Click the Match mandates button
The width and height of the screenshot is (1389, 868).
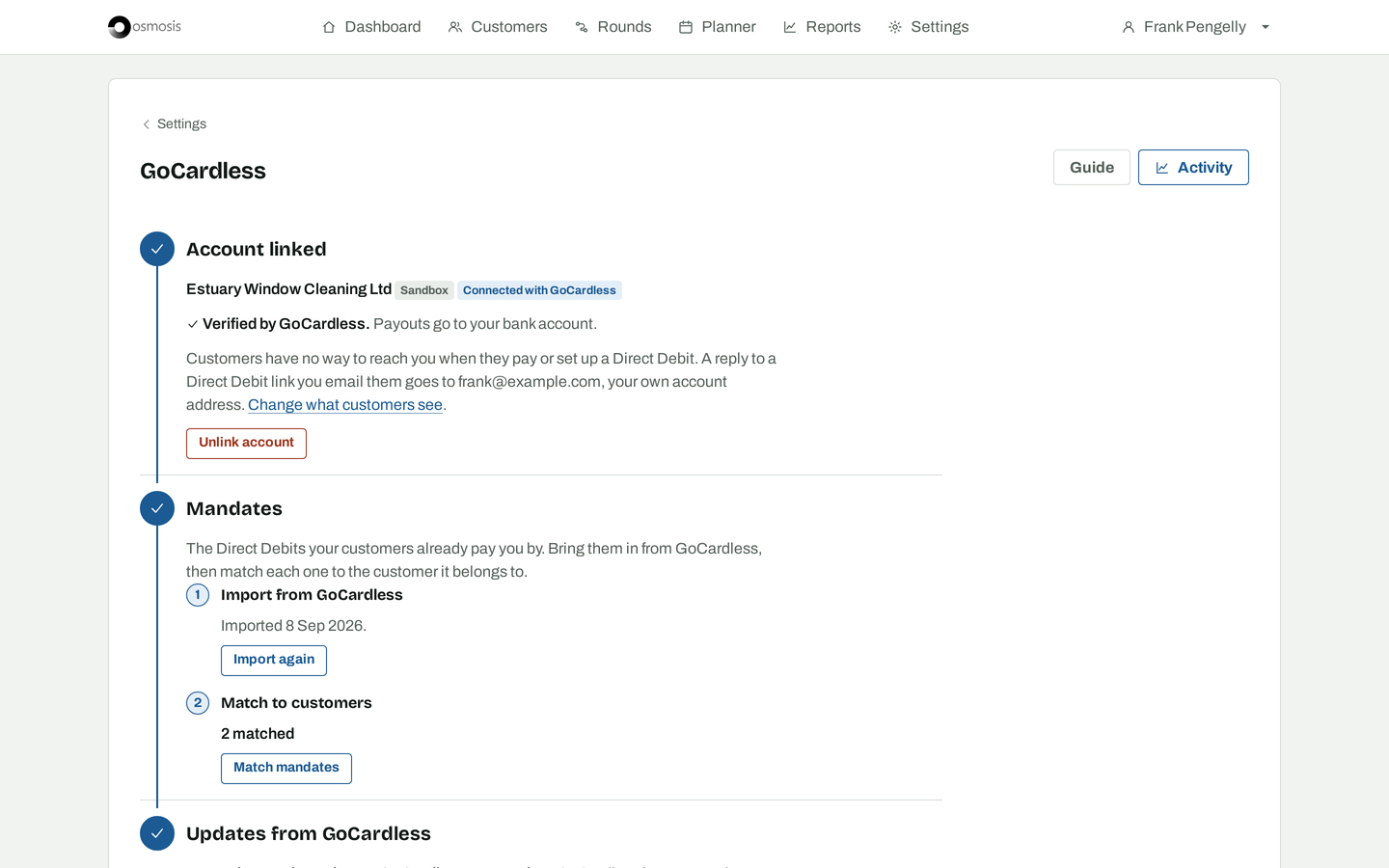point(286,769)
